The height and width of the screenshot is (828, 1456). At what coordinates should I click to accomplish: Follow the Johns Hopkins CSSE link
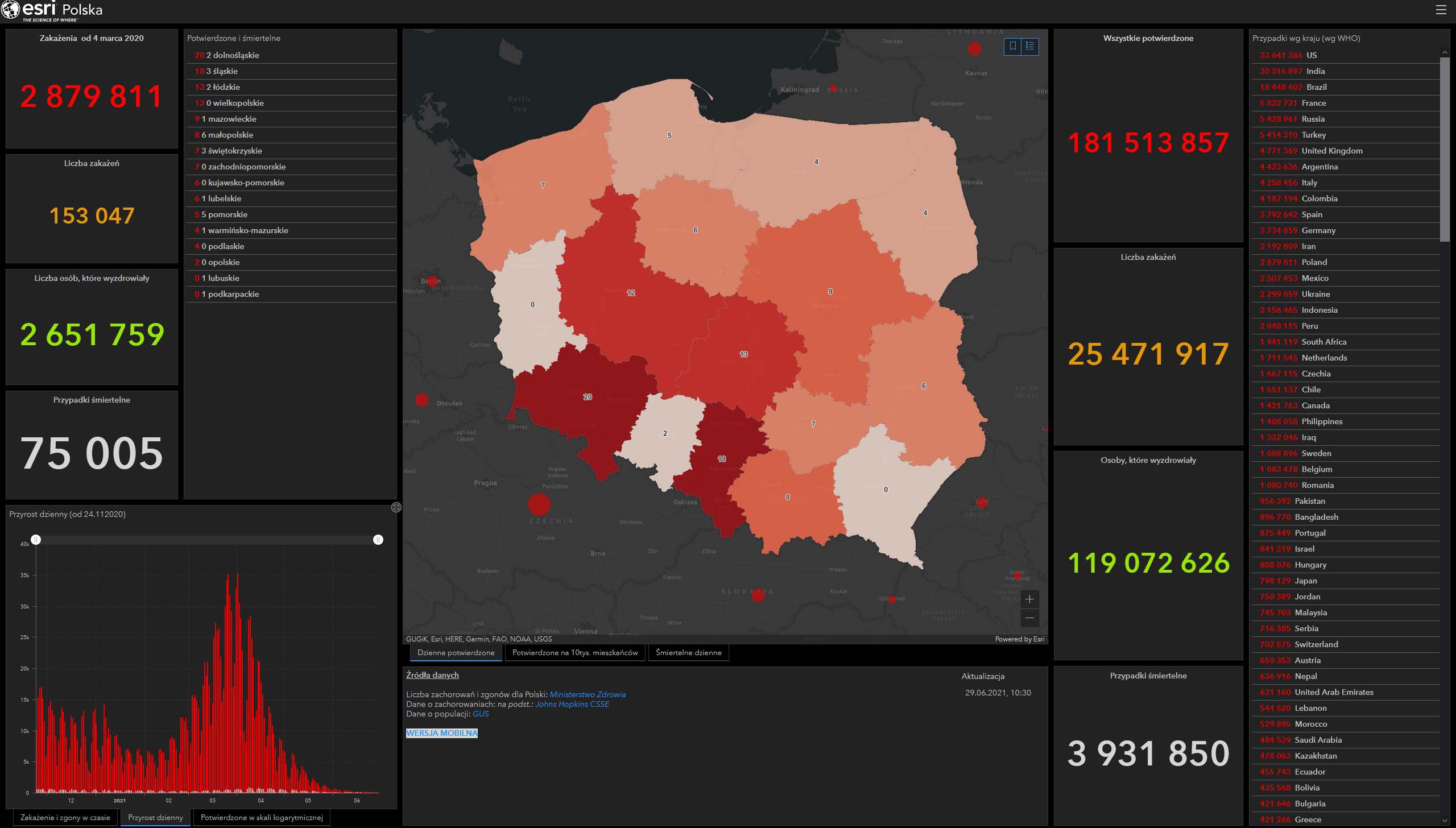(x=572, y=704)
